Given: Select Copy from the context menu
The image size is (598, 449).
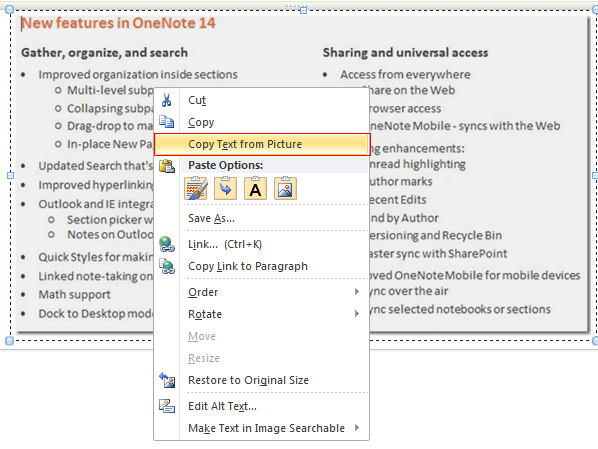Looking at the screenshot, I should (261, 122).
